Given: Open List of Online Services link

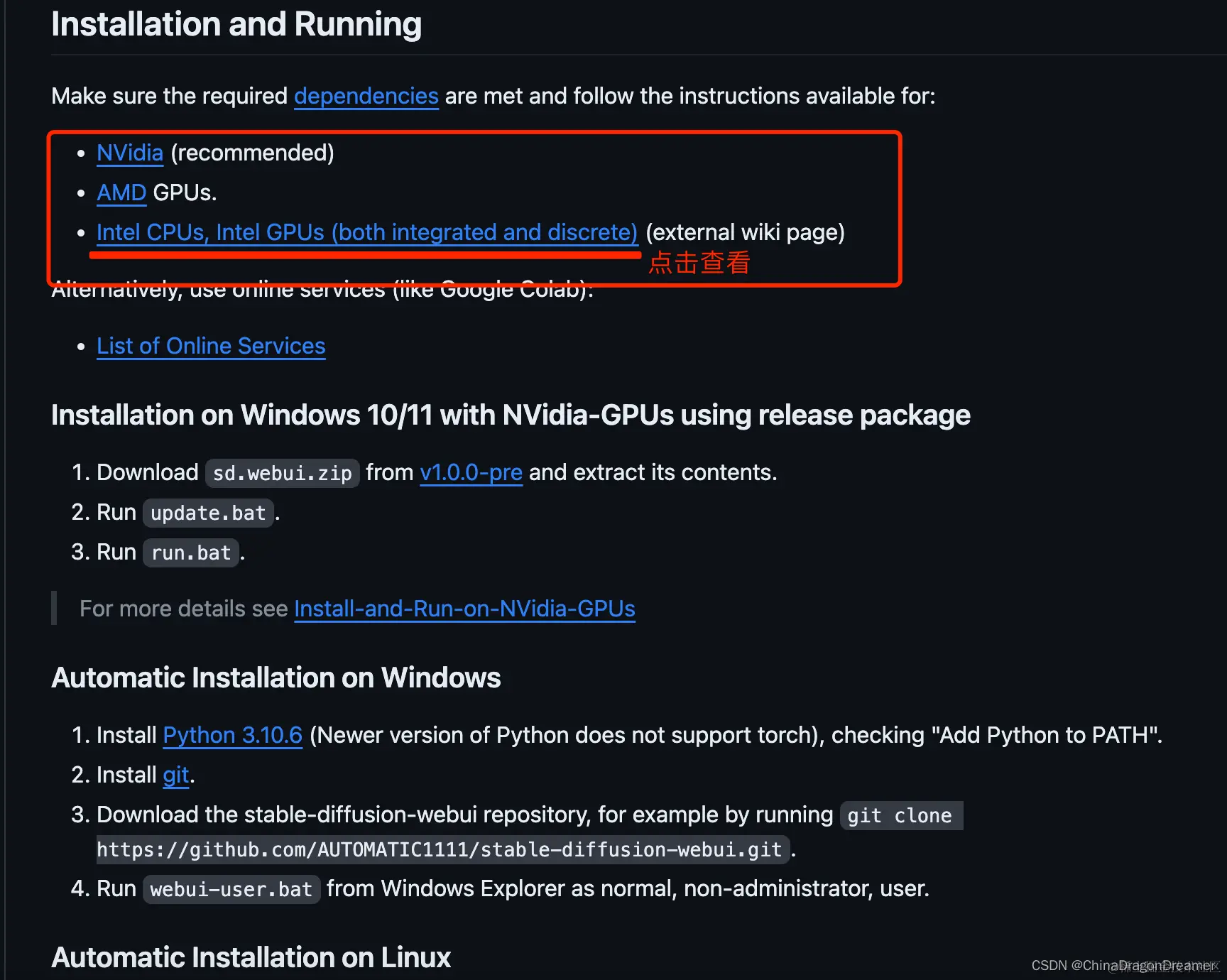Looking at the screenshot, I should pos(211,346).
